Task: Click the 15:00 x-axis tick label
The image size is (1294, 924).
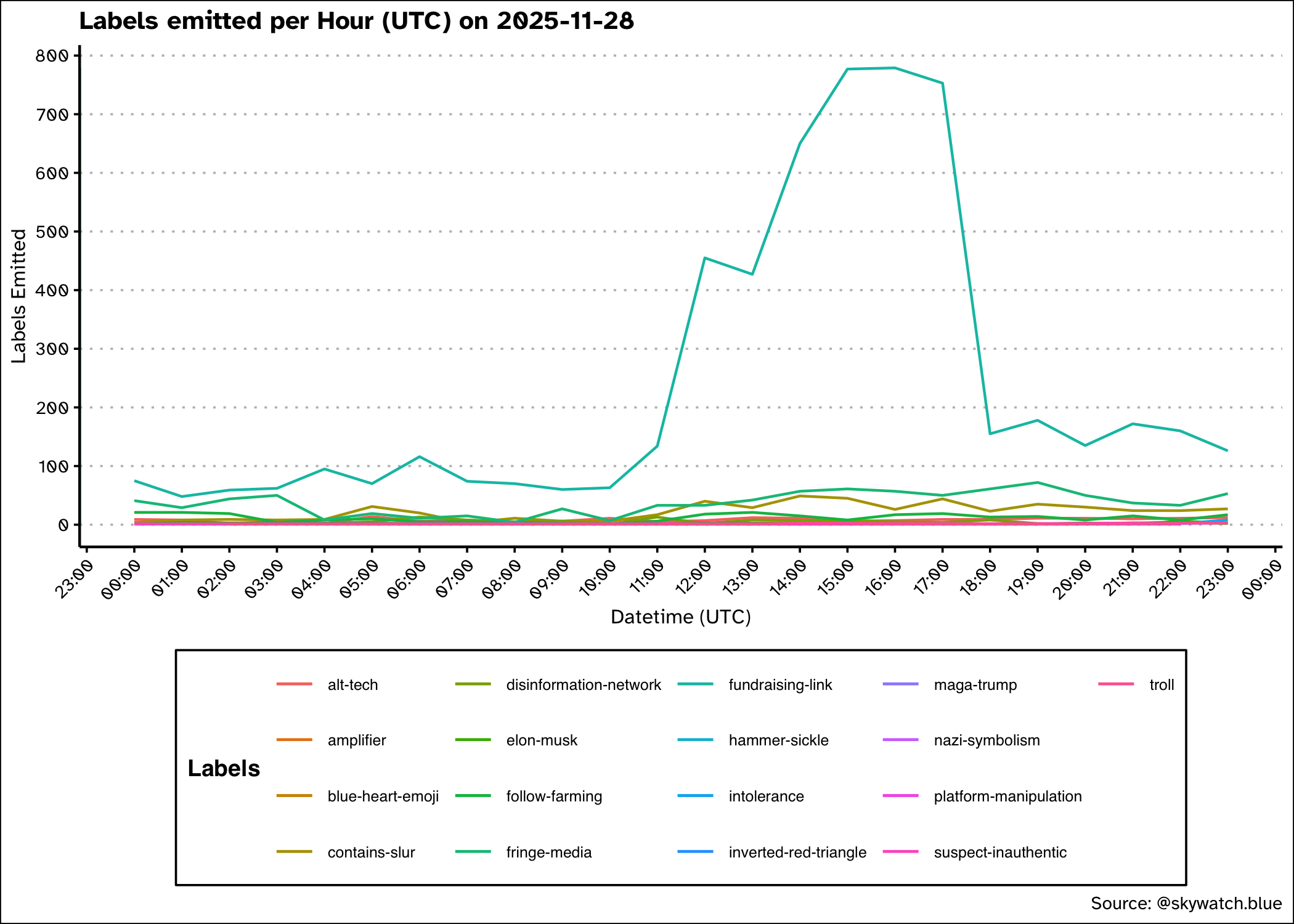Action: pos(835,578)
